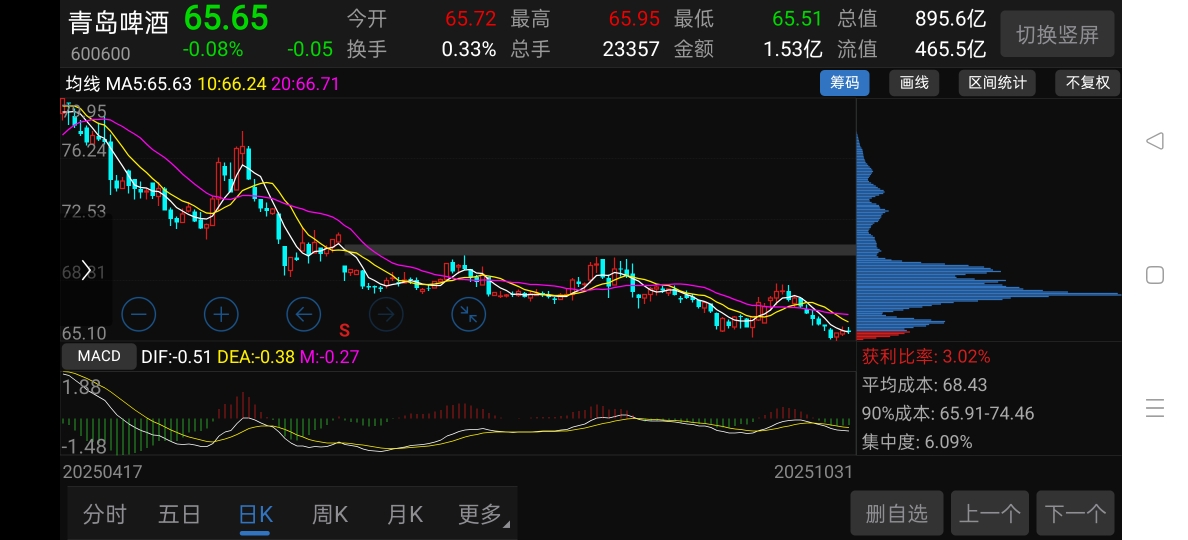Switch indicator via the MACD button
The height and width of the screenshot is (540, 1188).
tap(100, 356)
